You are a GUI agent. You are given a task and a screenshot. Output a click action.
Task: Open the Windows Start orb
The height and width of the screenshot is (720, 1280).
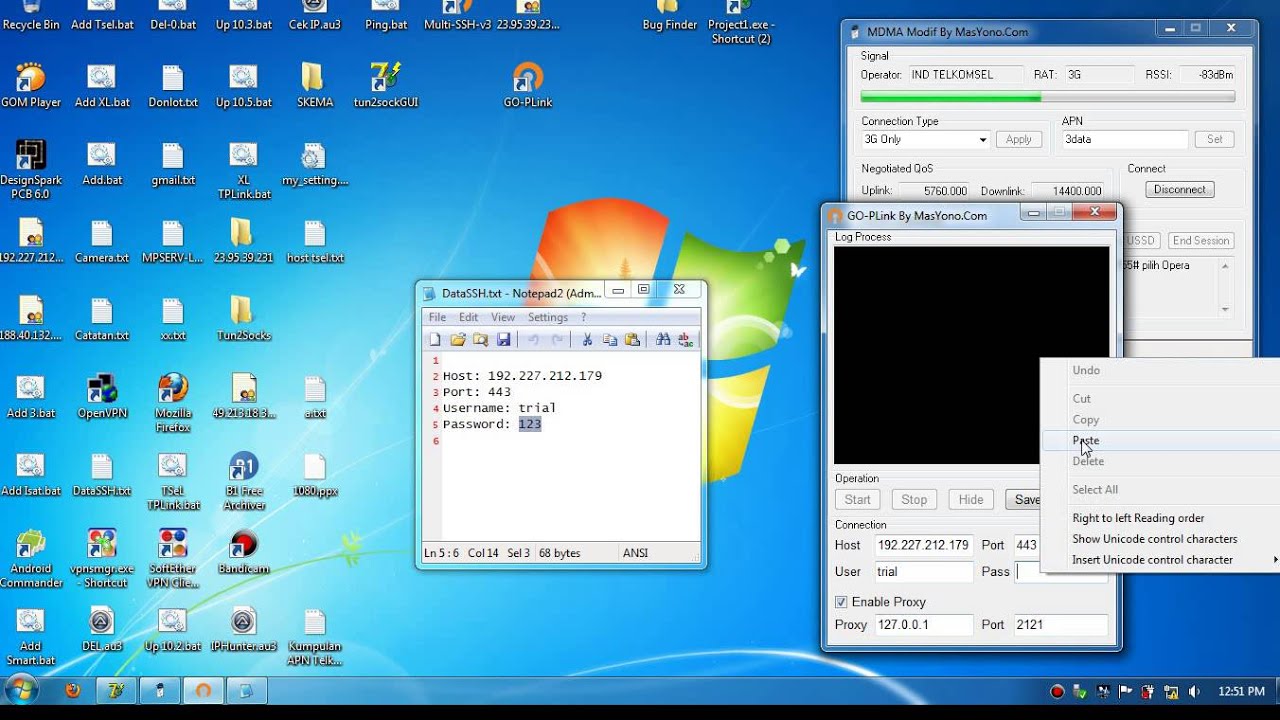[x=21, y=690]
